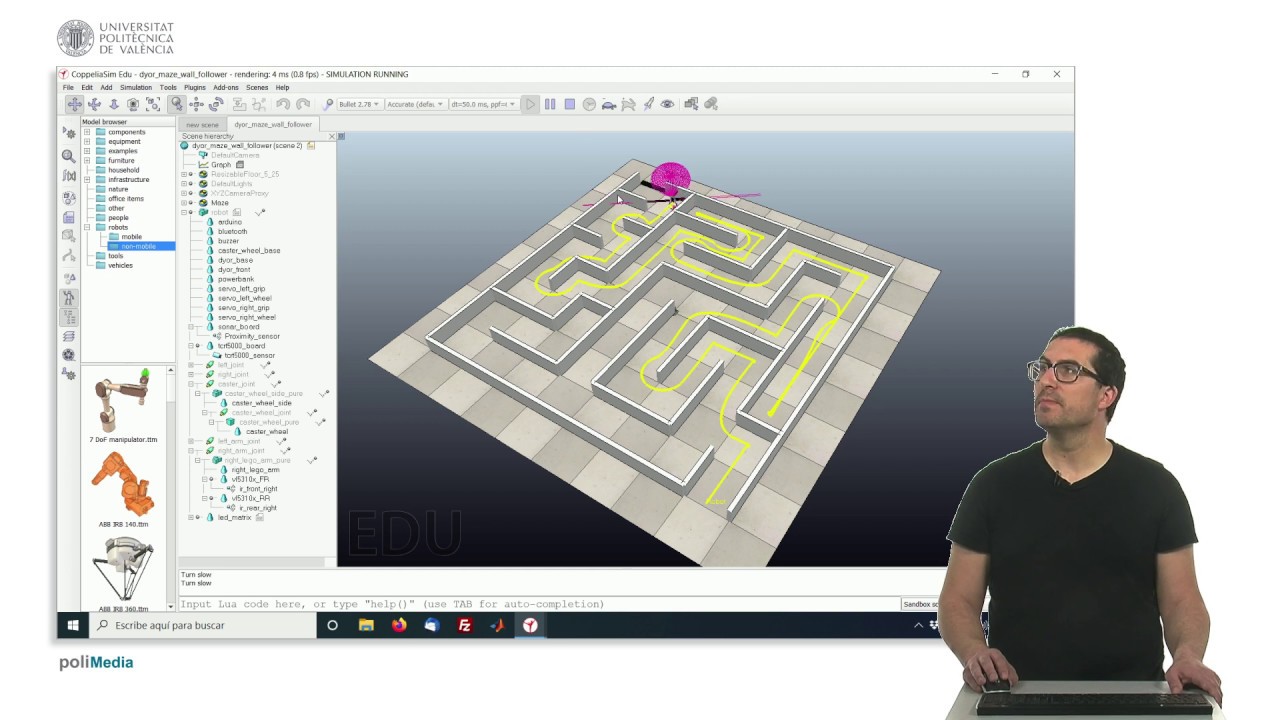The image size is (1280, 720).
Task: Select the camera rotate tool
Action: tap(94, 104)
